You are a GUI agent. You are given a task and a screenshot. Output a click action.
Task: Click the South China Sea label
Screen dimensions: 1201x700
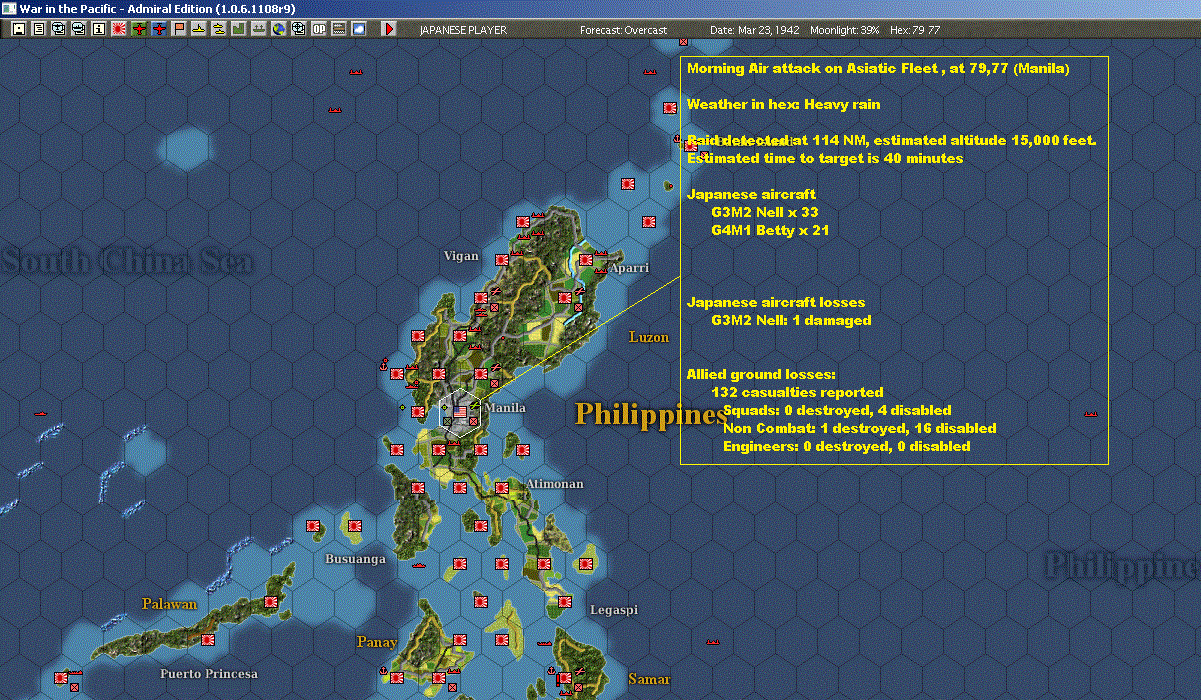pyautogui.click(x=127, y=262)
